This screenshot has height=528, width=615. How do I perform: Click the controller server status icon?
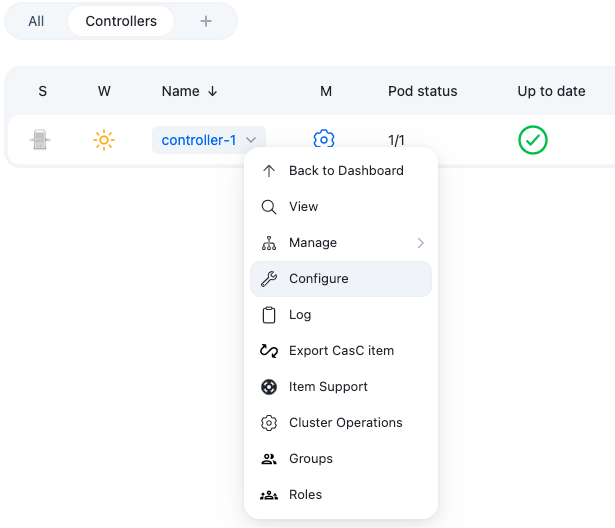(x=40, y=140)
